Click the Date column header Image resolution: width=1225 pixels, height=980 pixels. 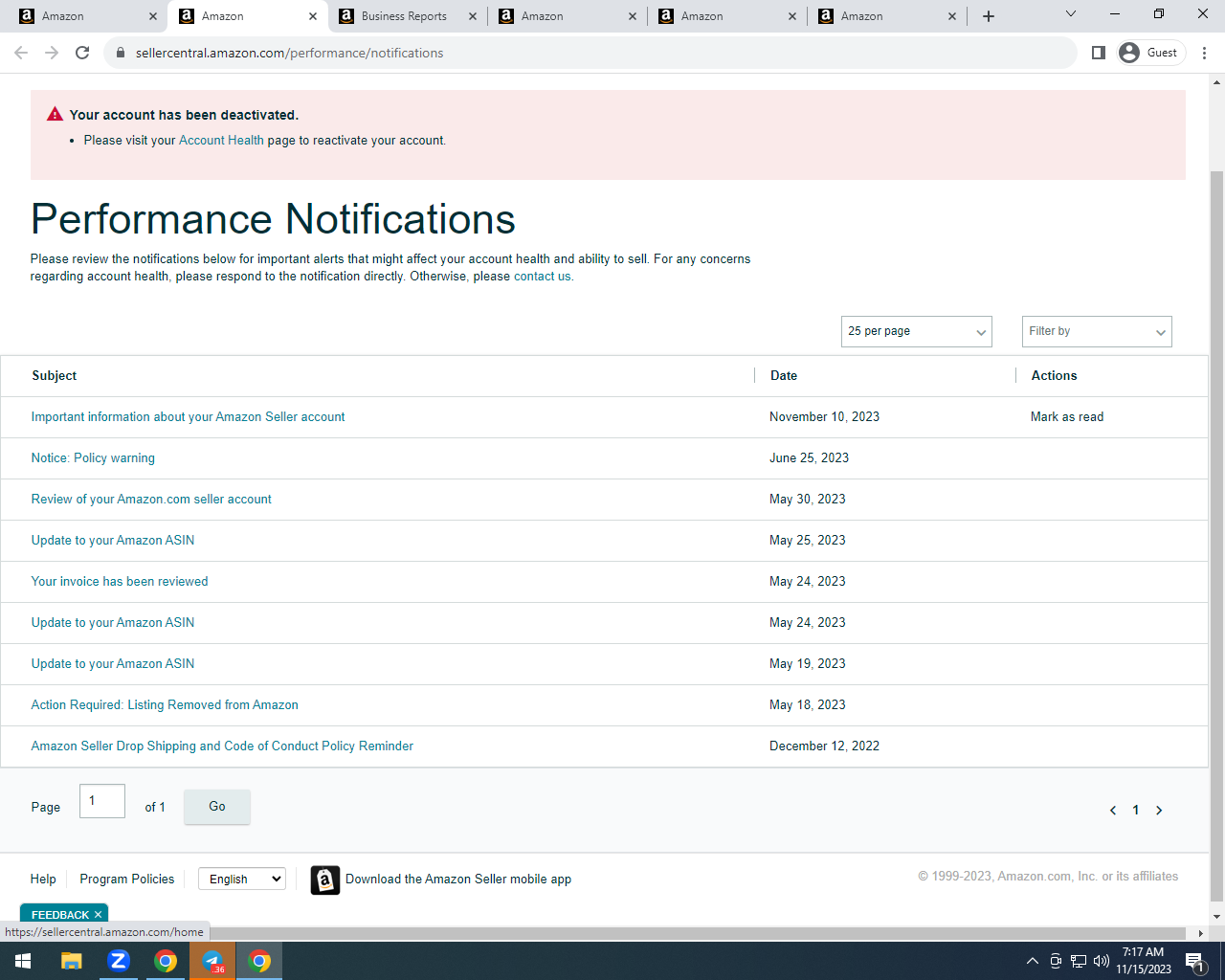click(x=784, y=376)
